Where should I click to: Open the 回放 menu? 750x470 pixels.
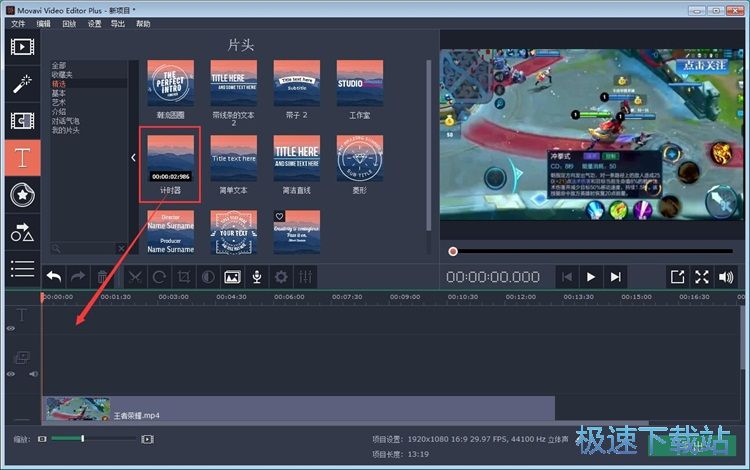coord(69,23)
